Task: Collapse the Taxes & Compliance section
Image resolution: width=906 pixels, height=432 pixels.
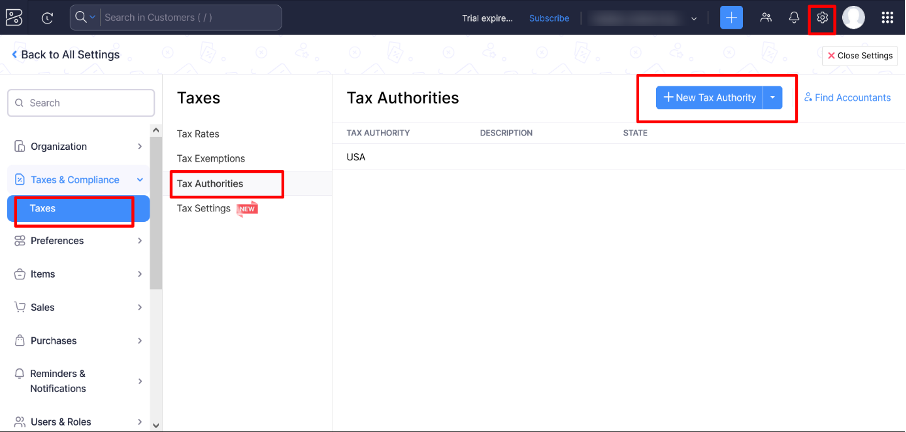Action: click(x=139, y=180)
